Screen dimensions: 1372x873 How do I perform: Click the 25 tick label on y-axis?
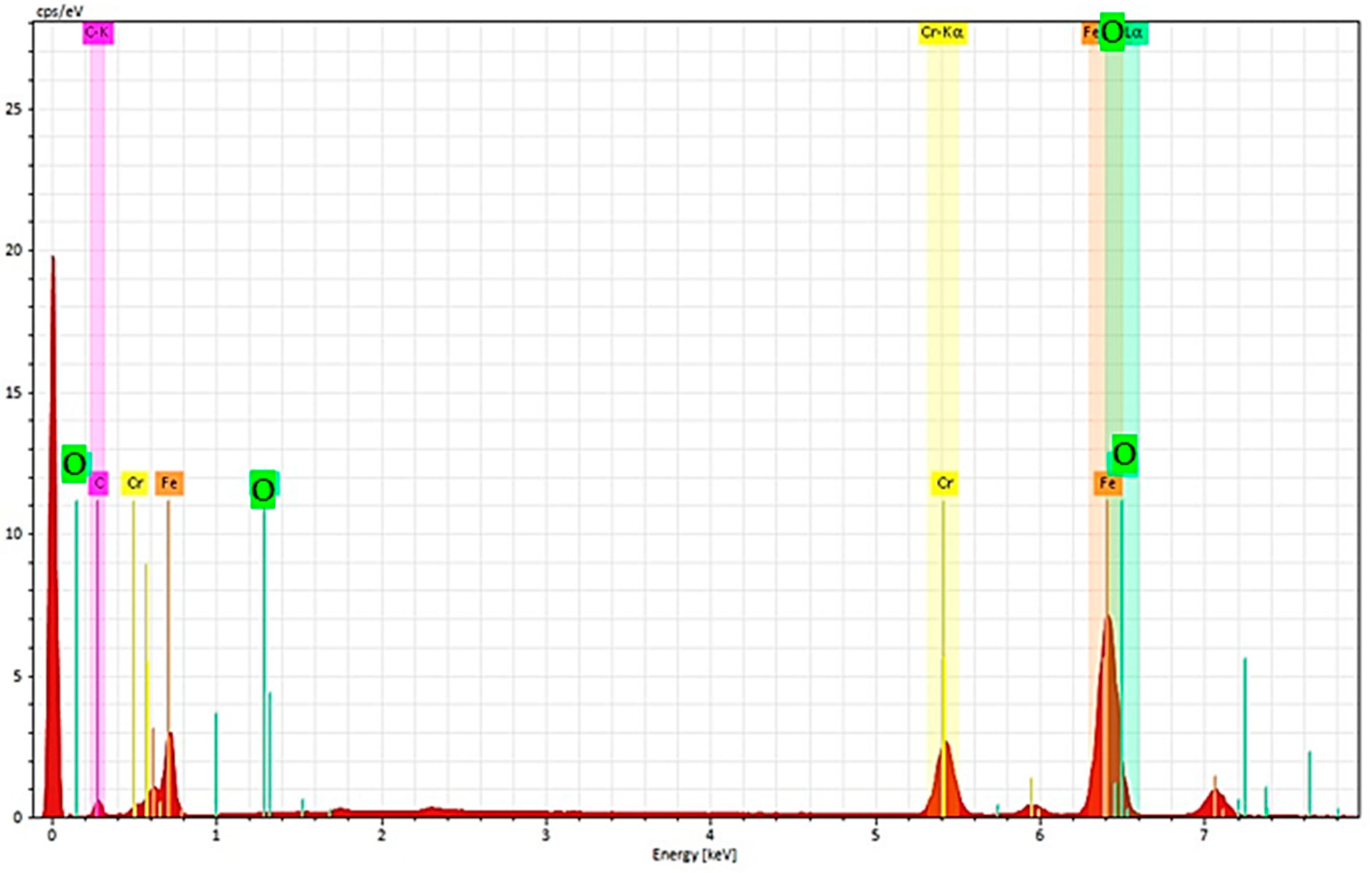[14, 109]
